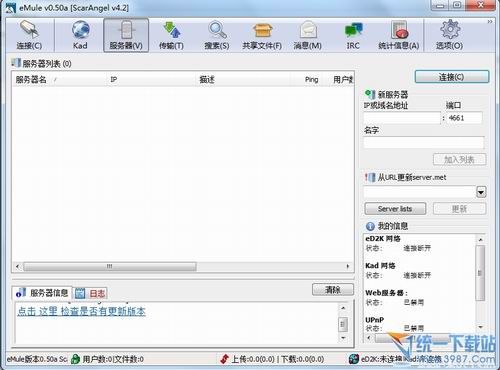Click log pane scroll down arrow
This screenshot has height=370, width=500.
tap(343, 338)
